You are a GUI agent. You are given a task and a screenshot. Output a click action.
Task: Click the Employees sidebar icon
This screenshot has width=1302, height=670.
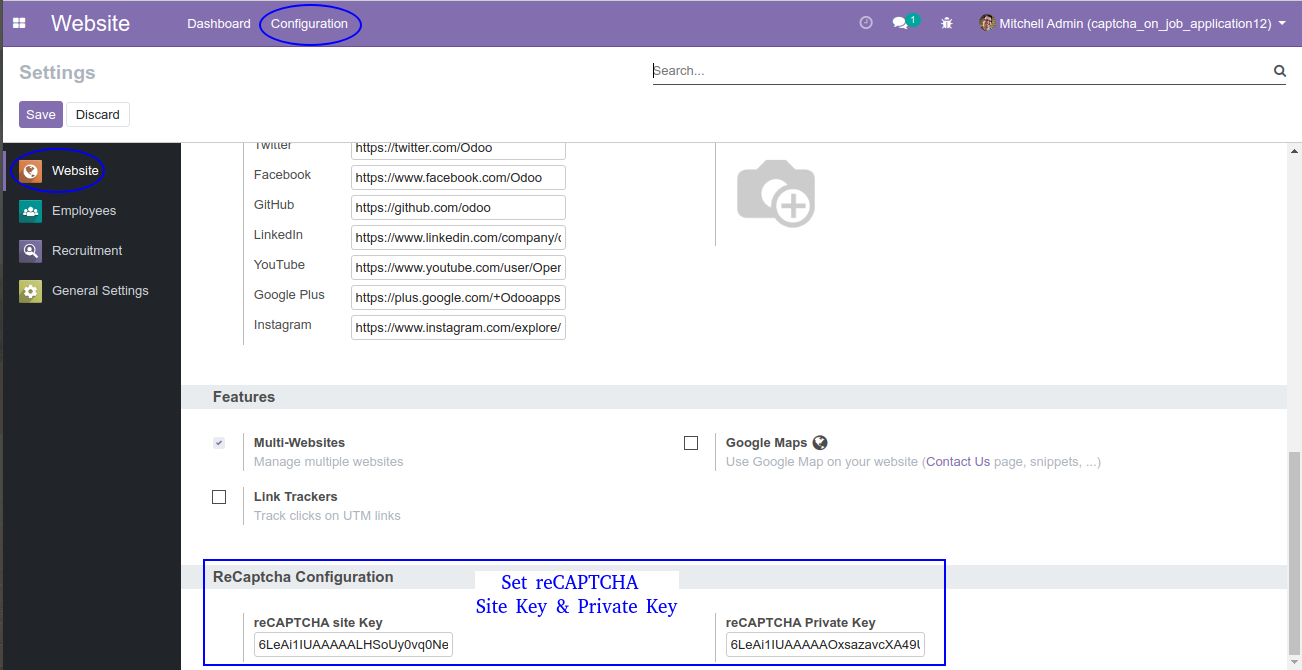31,211
